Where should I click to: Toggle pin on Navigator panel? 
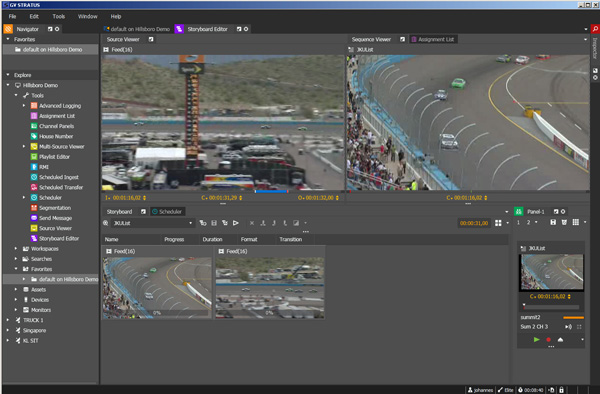[50, 29]
